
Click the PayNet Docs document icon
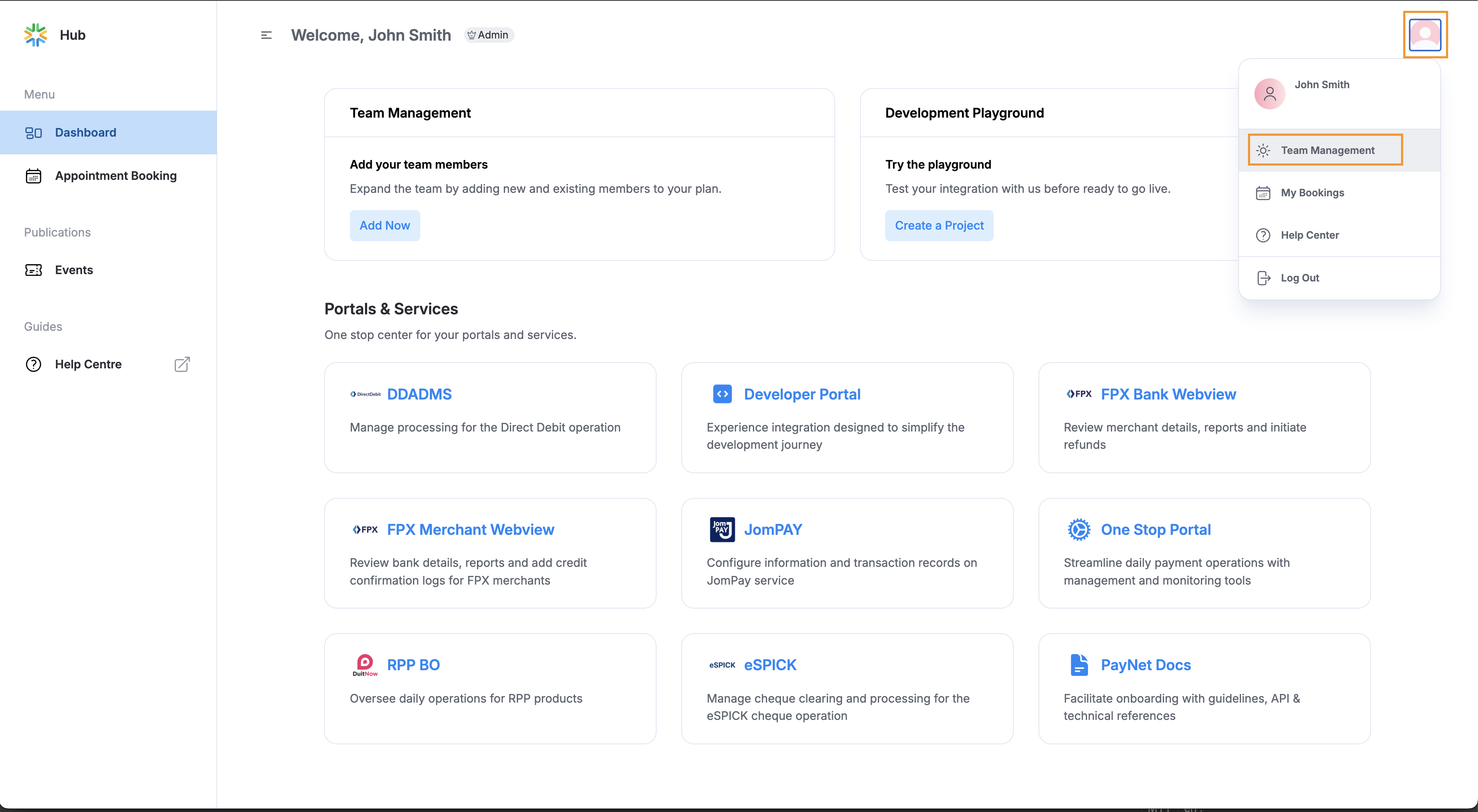1079,665
